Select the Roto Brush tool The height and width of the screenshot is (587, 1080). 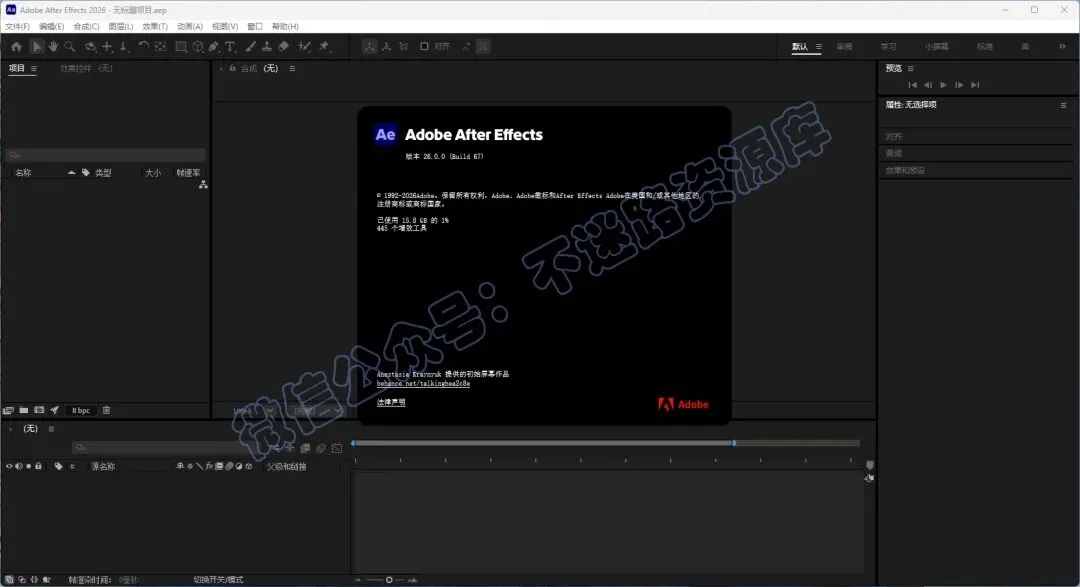[304, 46]
